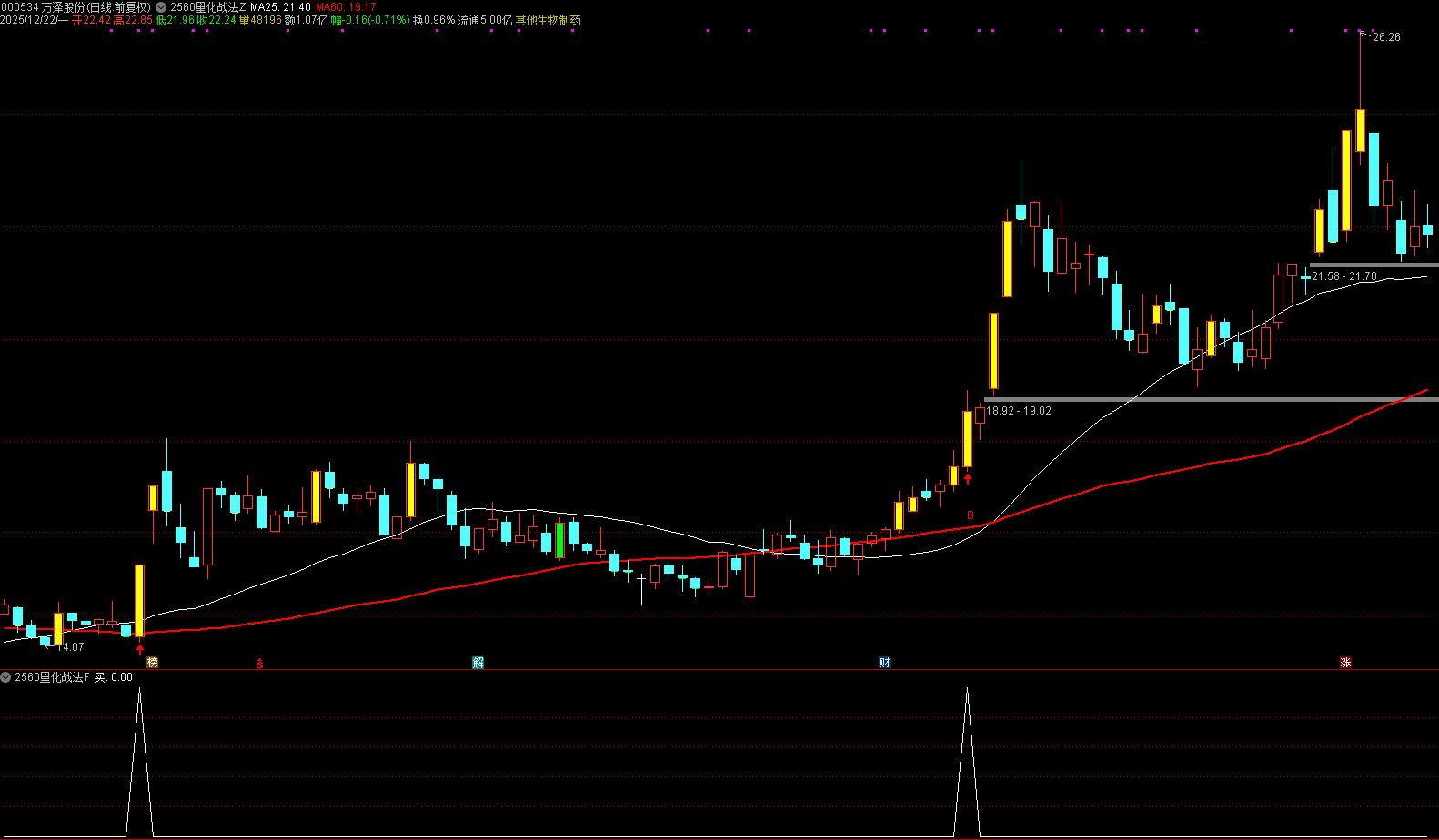Expand dropdown beside 2560量化战法F sub-indicator

coord(6,677)
